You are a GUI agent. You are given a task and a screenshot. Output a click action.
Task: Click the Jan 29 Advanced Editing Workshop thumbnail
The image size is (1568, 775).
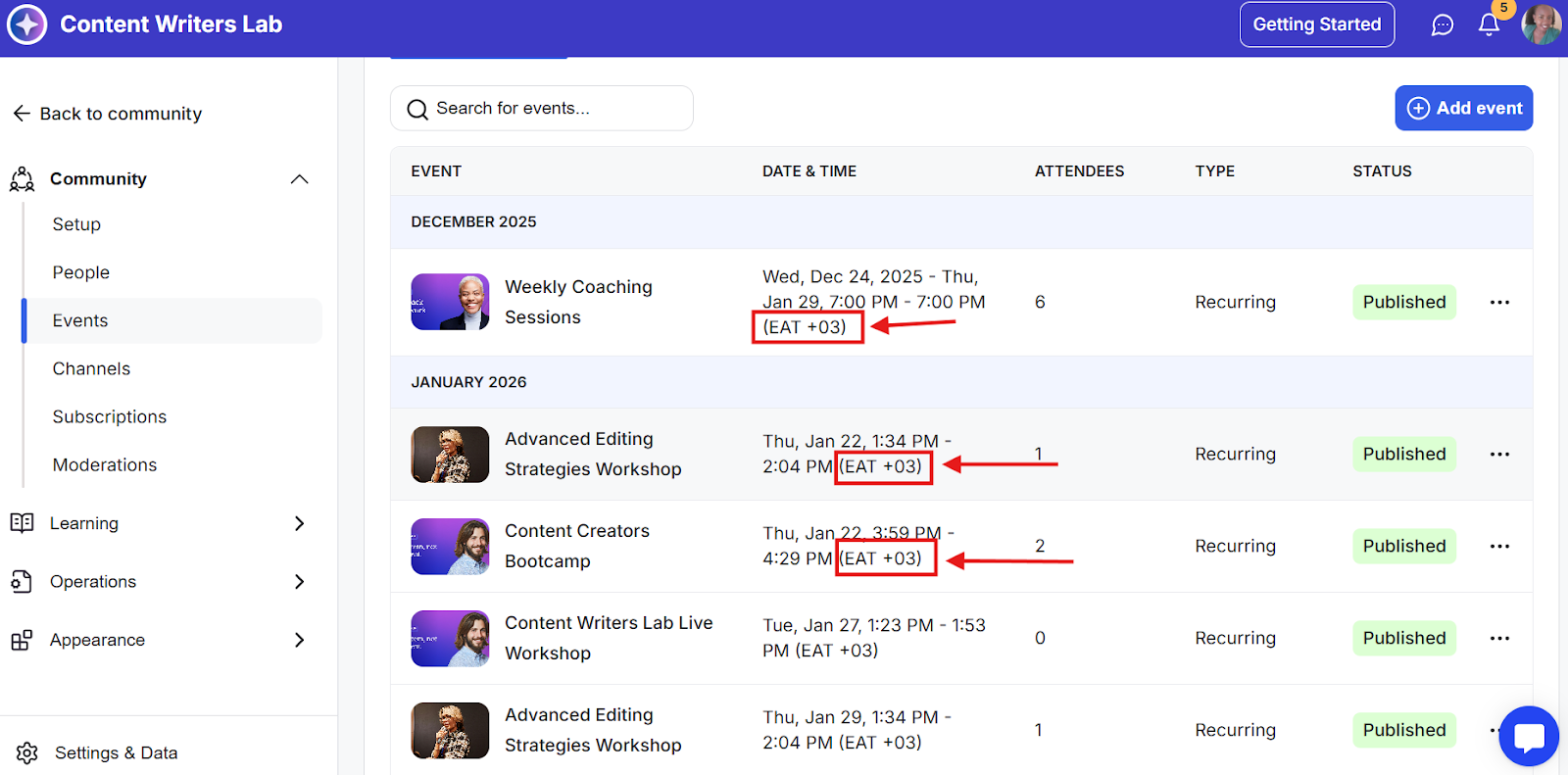(x=450, y=731)
